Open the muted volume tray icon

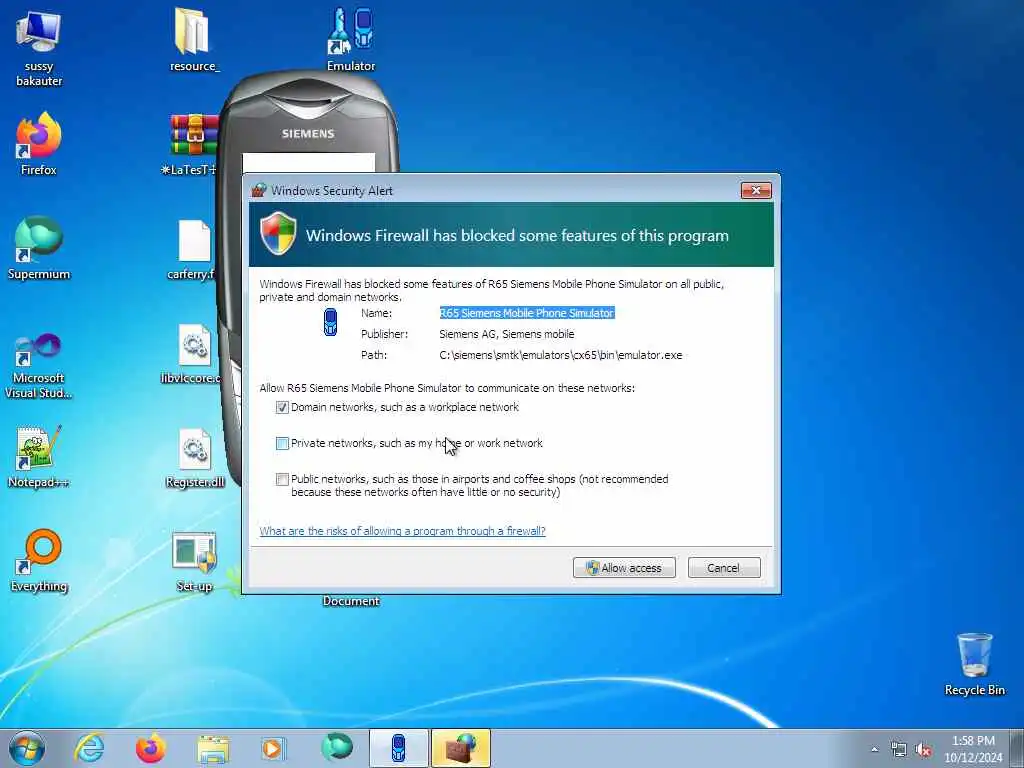click(923, 750)
